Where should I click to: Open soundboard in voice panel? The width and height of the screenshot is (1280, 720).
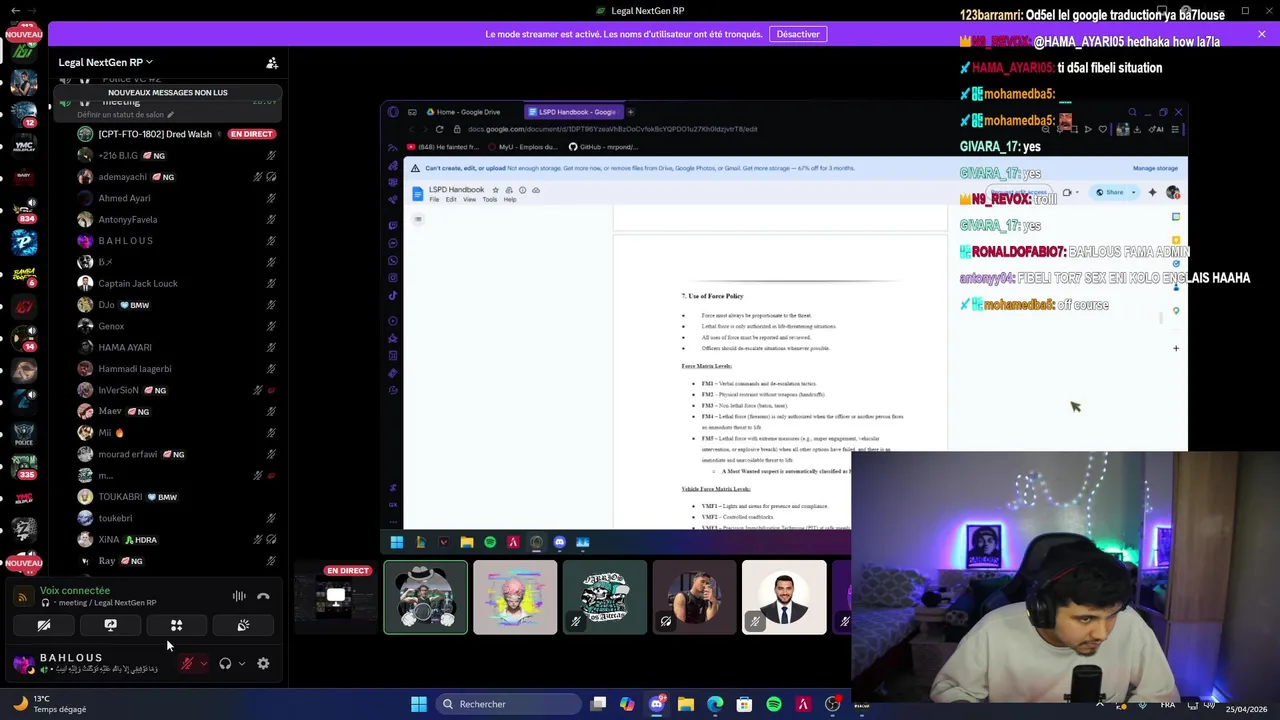point(243,625)
